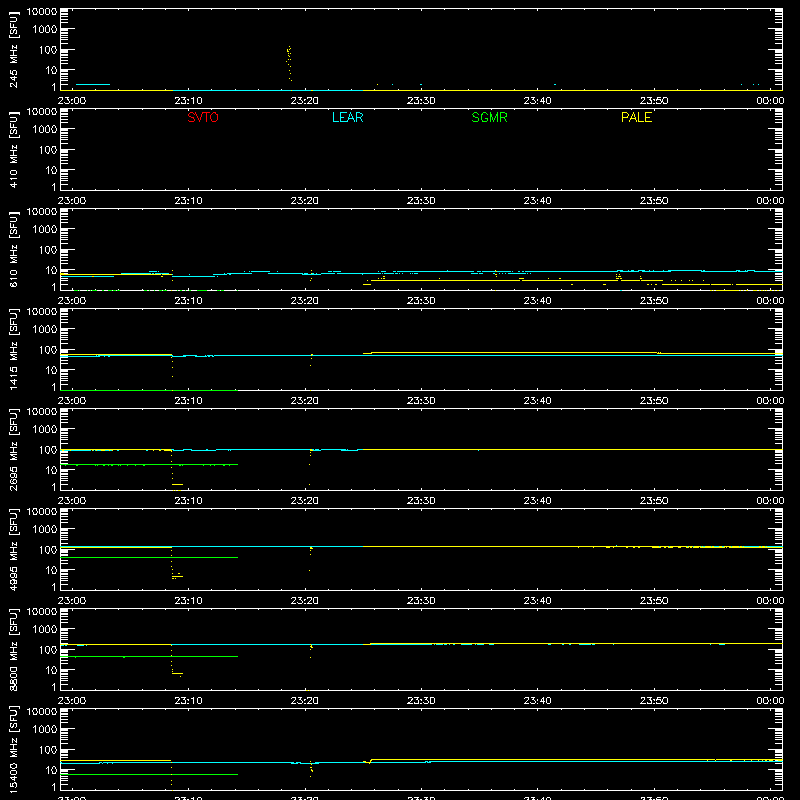Click the short cyan segment starting the 245 MHz panel
The height and width of the screenshot is (800, 800).
pyautogui.click(x=93, y=84)
